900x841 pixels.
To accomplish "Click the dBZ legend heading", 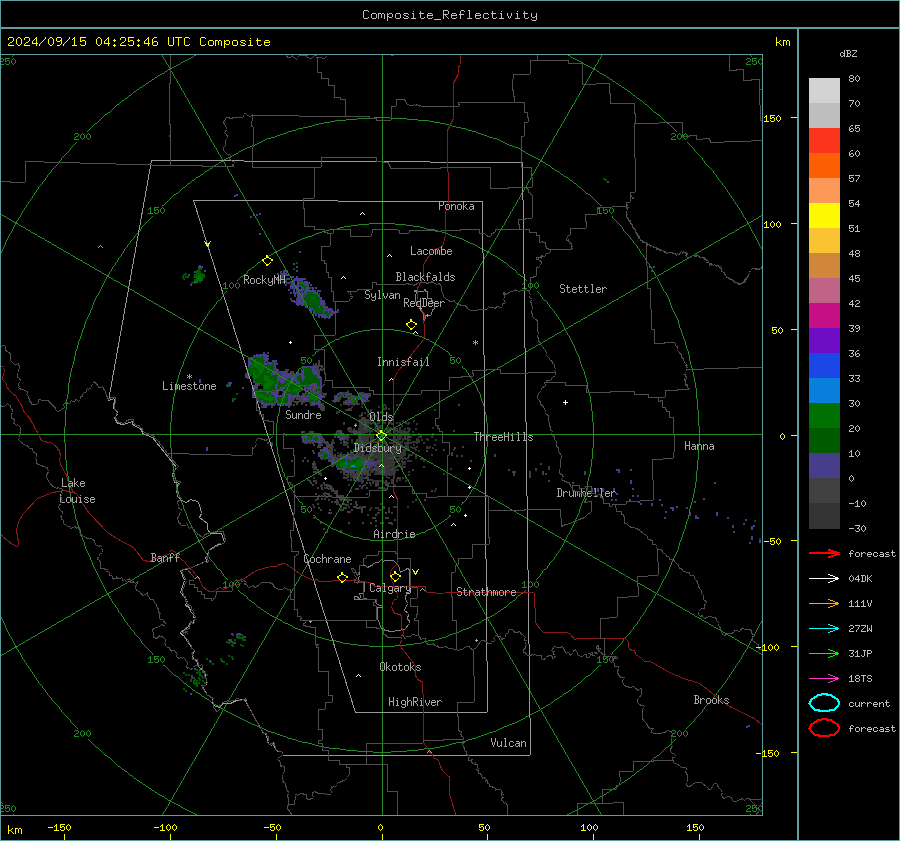I will click(x=848, y=53).
